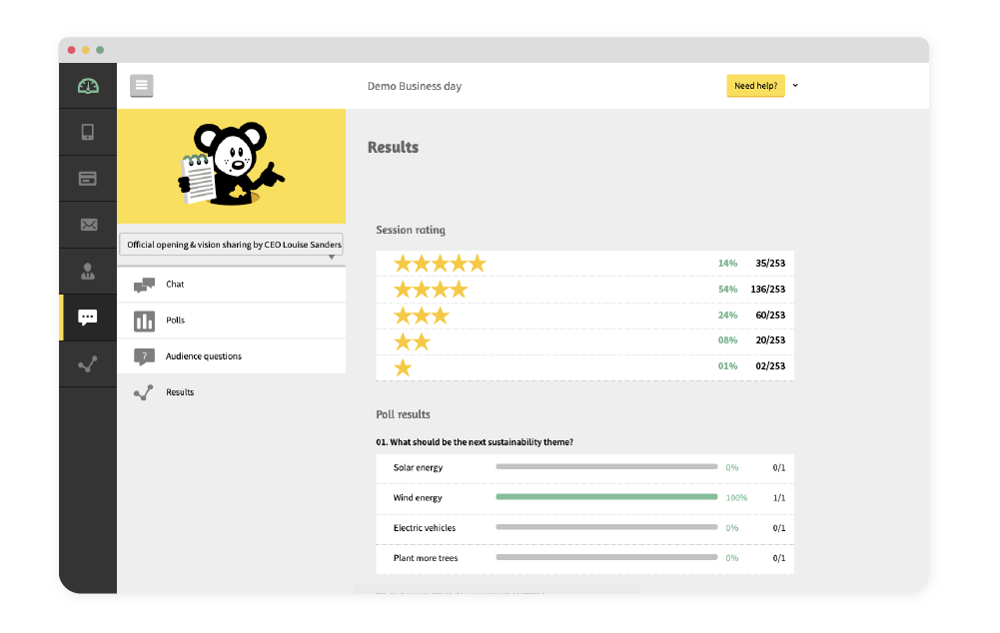Click the 02/253 vote count
The width and height of the screenshot is (1000, 633).
click(770, 366)
